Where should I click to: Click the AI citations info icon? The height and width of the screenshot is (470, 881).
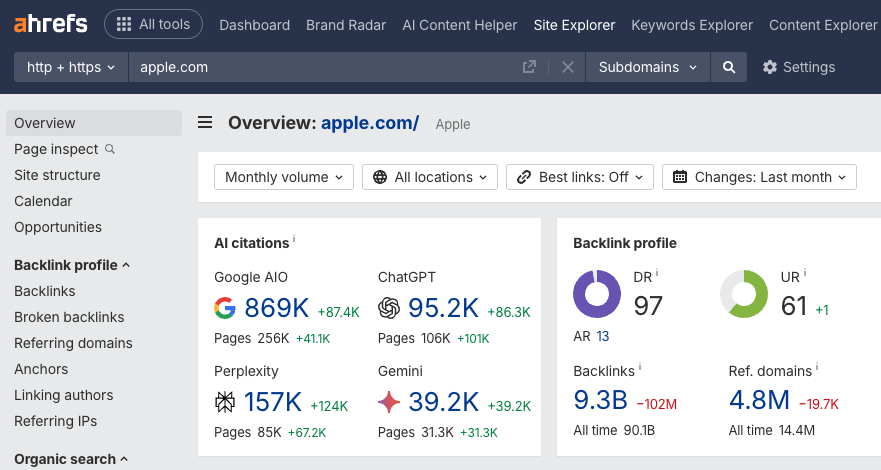[294, 239]
